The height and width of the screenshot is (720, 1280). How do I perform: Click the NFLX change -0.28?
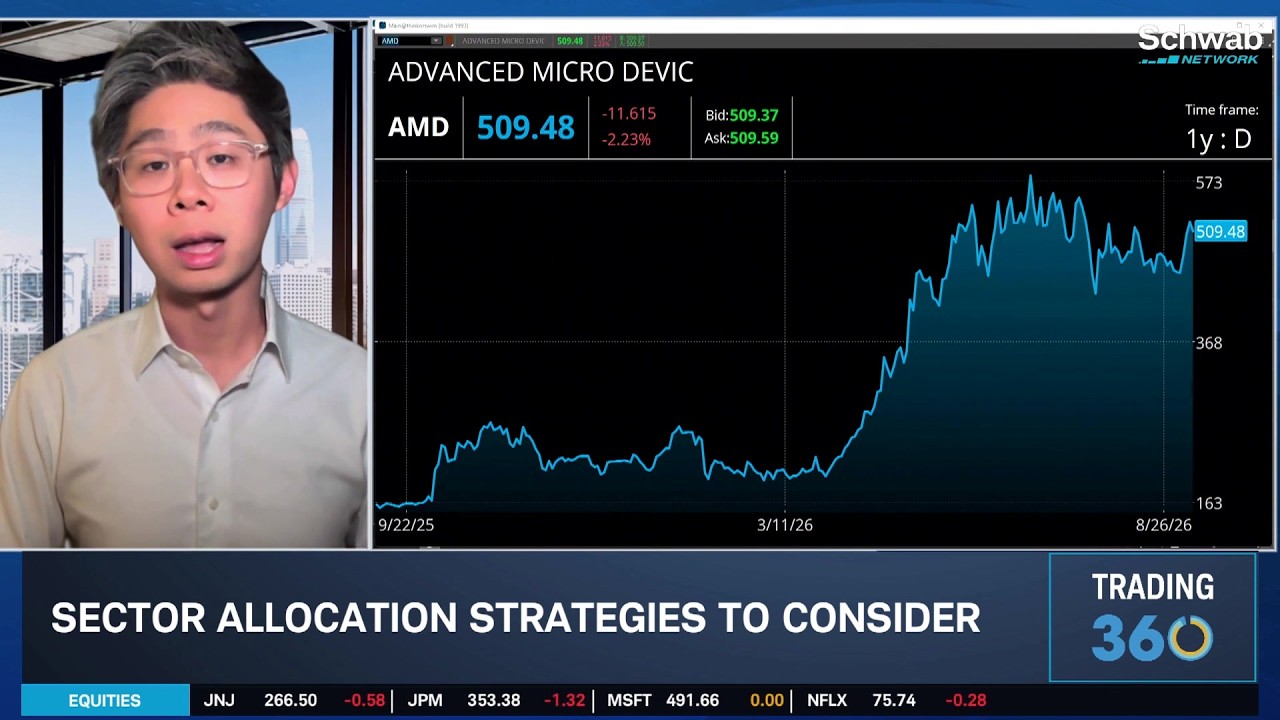pos(965,701)
